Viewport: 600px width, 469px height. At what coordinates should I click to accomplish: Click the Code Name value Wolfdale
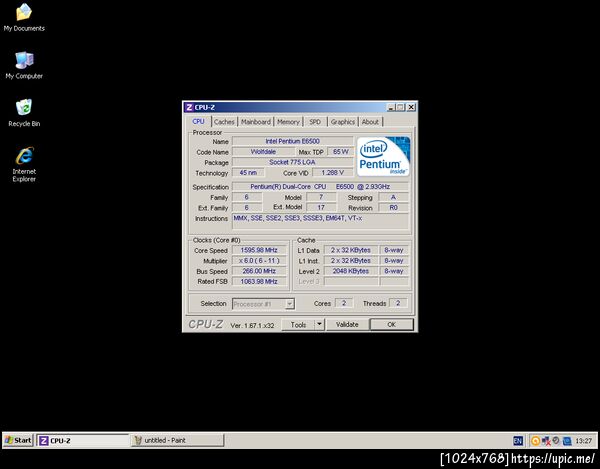[x=263, y=151]
